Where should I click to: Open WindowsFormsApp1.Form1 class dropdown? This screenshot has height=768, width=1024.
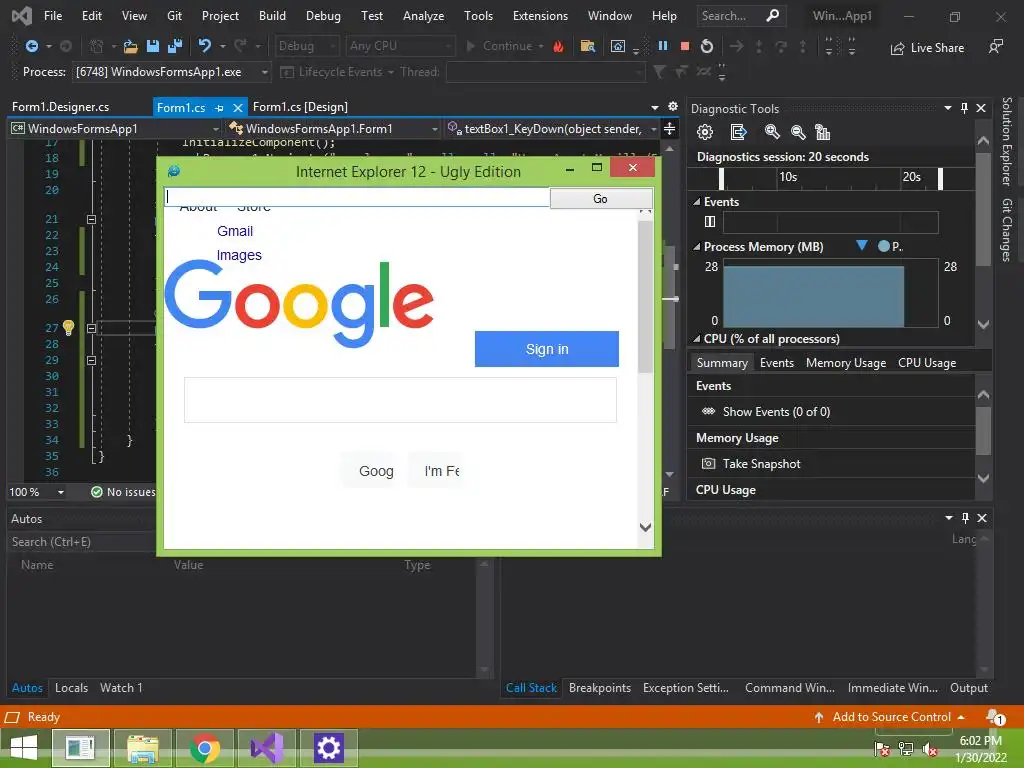coord(434,129)
